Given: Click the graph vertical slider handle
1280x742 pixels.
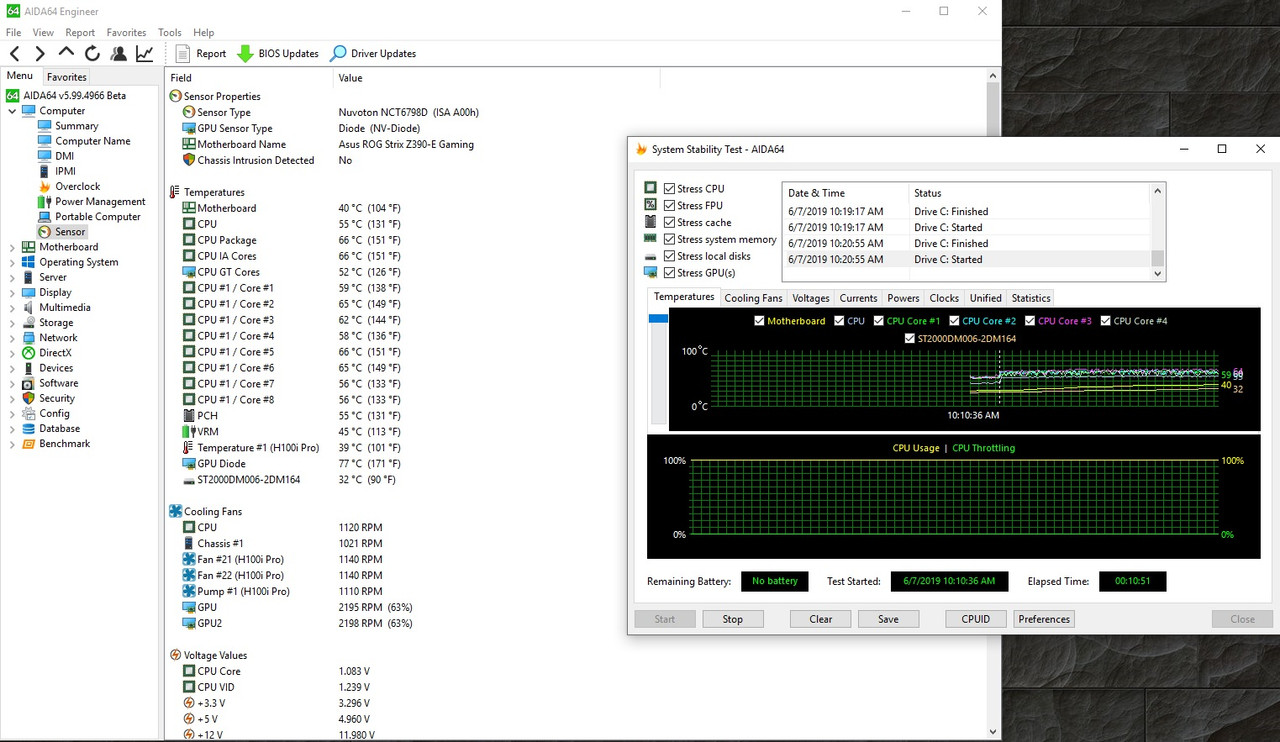Looking at the screenshot, I should [x=658, y=318].
